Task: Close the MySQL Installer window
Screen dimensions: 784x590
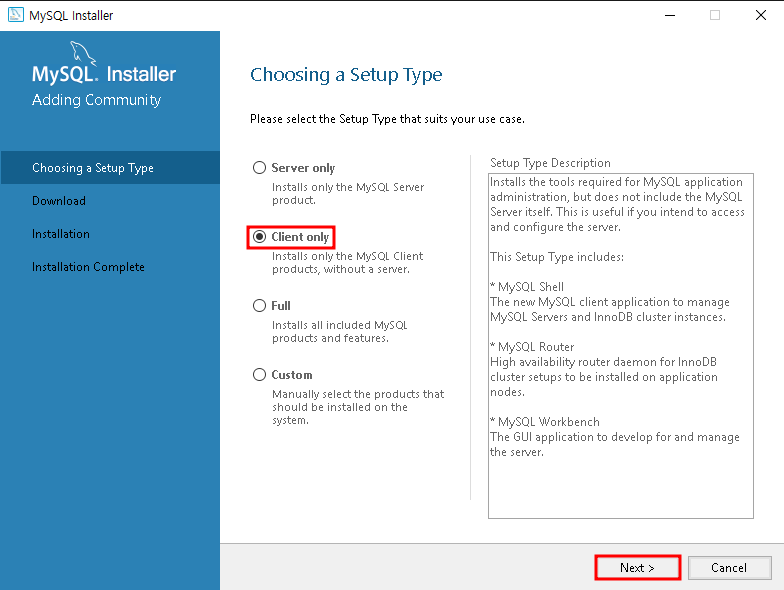Action: click(760, 16)
